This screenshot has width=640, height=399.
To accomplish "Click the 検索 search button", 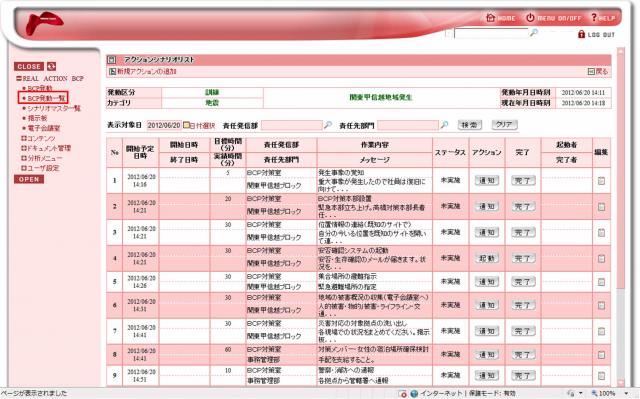I will [469, 124].
